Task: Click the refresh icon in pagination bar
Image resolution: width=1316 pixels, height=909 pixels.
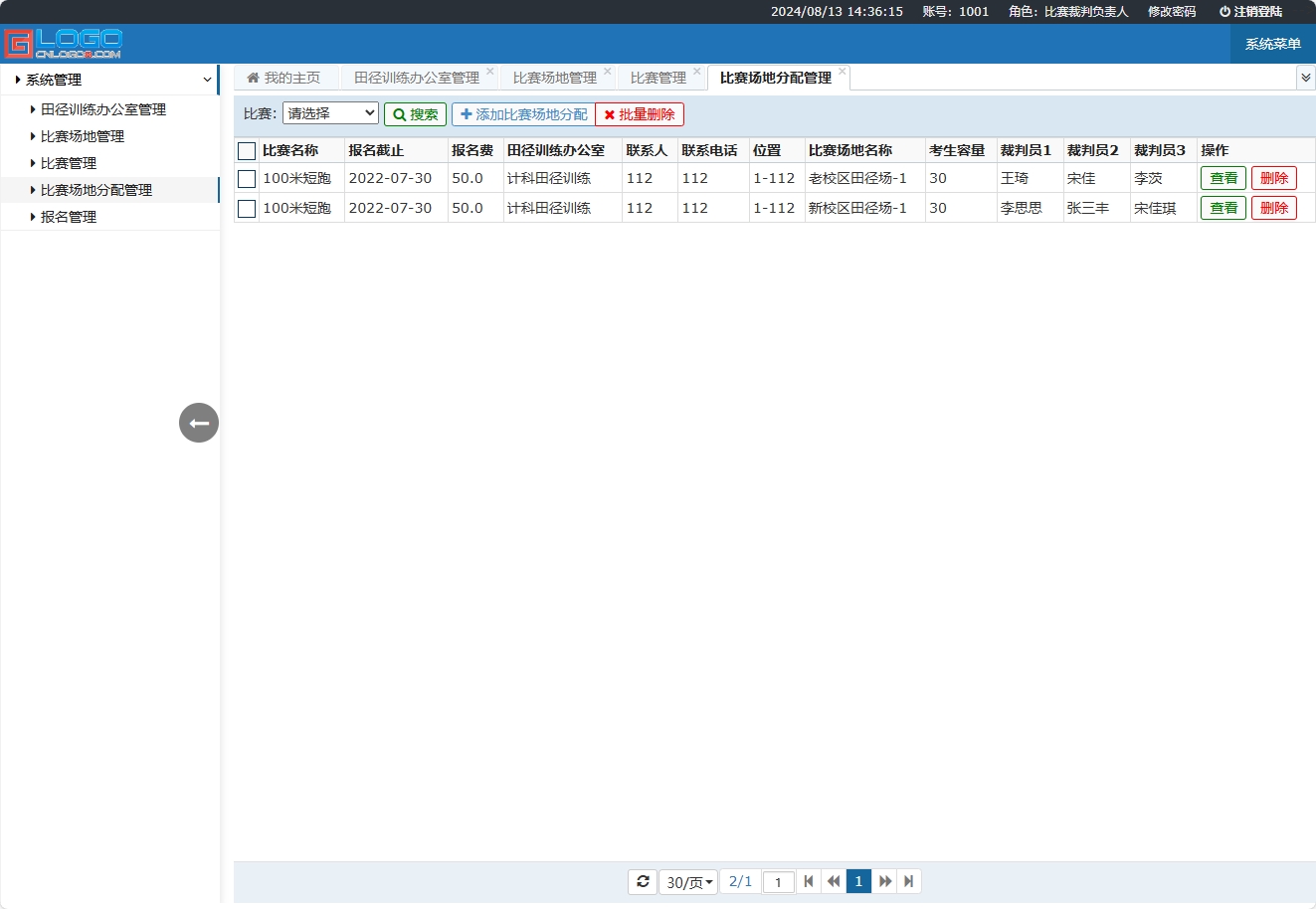Action: [643, 881]
